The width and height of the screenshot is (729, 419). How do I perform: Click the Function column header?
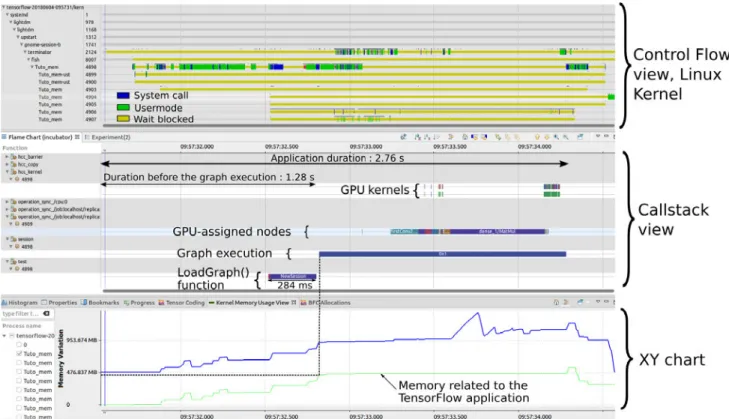coord(15,148)
